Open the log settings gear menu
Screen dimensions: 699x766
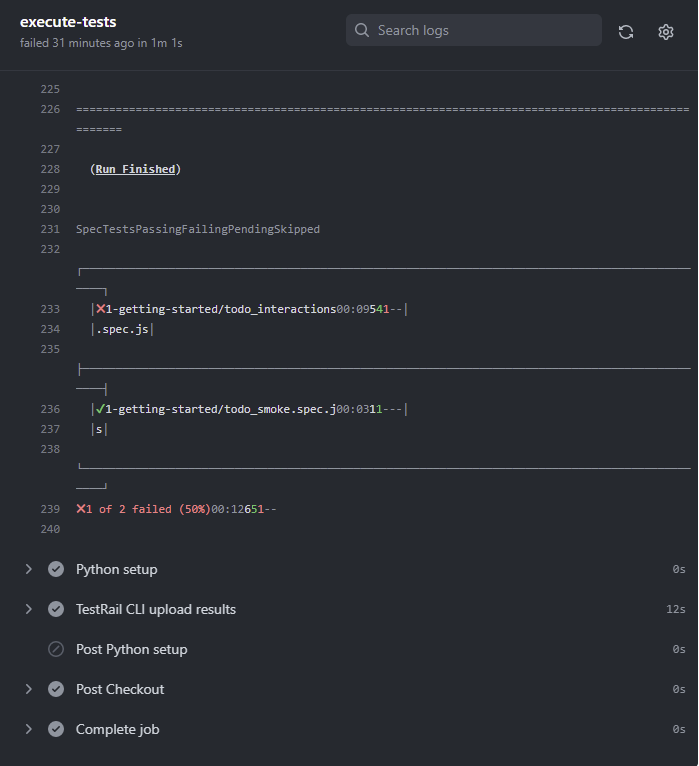[x=666, y=31]
